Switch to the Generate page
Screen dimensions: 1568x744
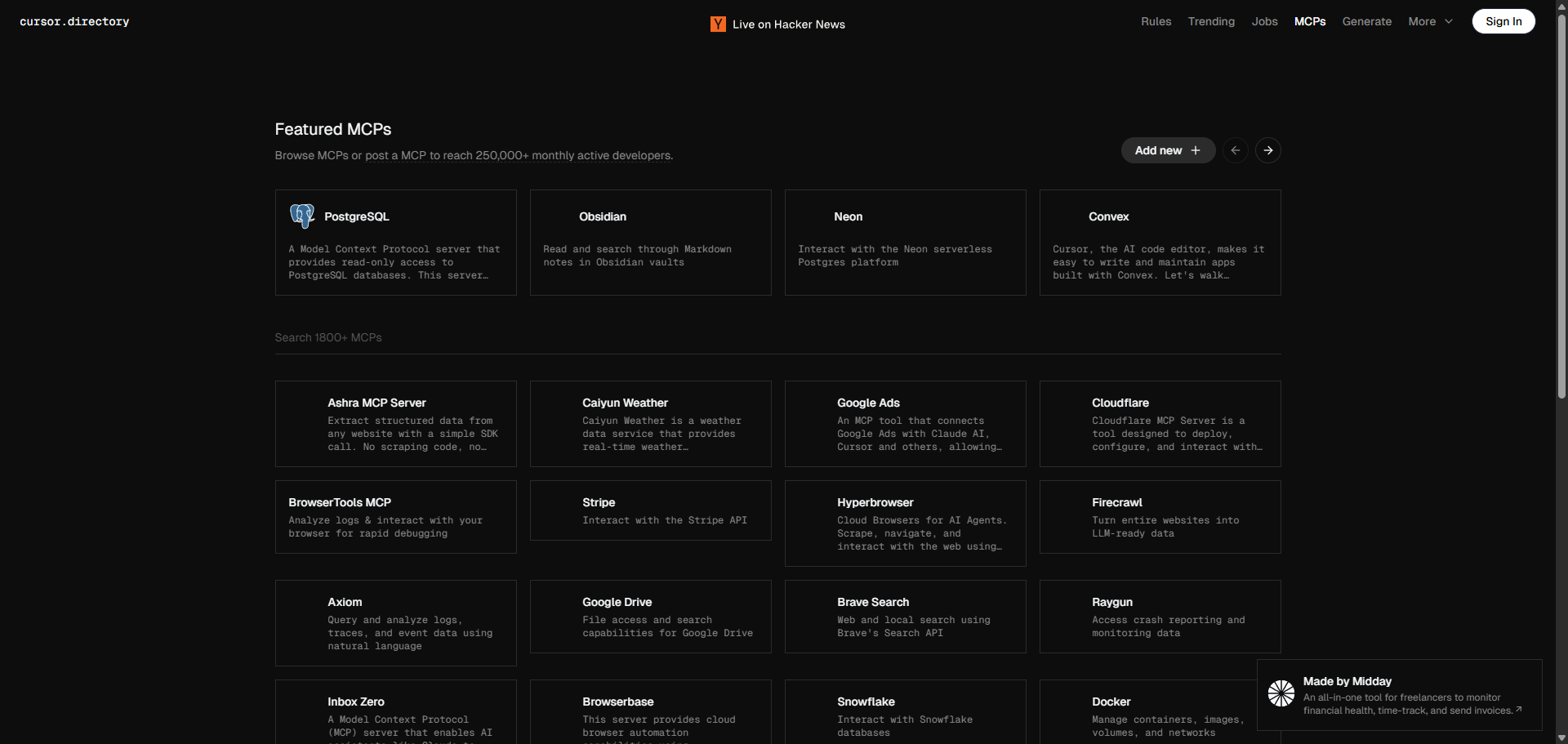(1366, 22)
